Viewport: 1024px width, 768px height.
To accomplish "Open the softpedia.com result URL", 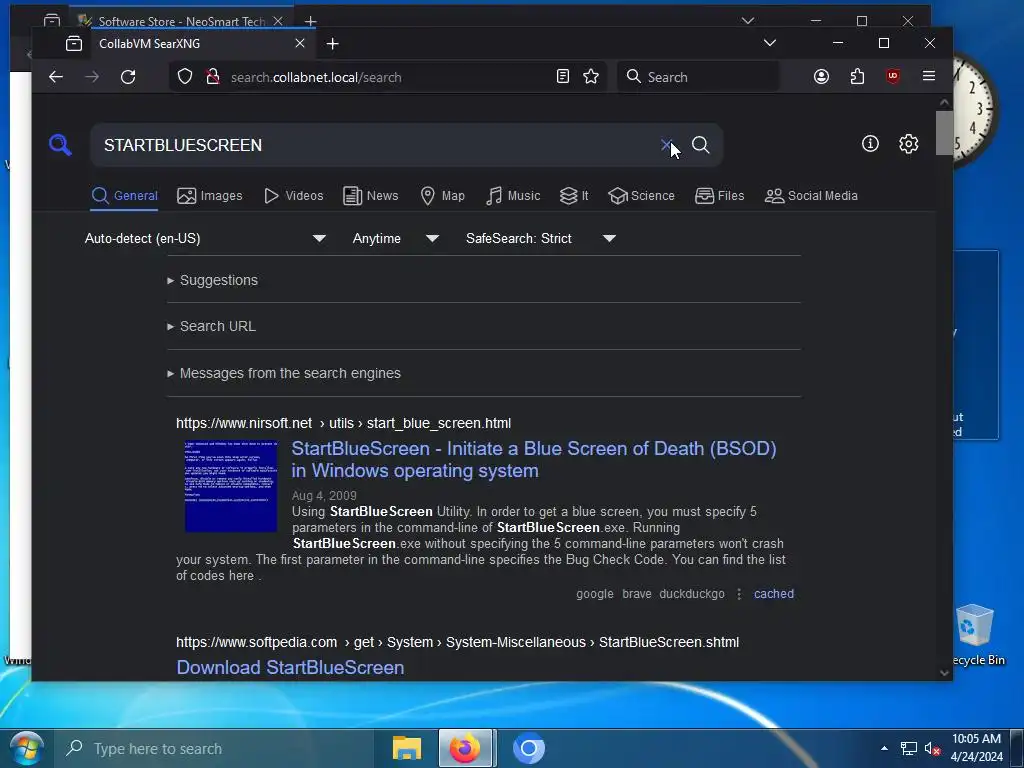I will [x=457, y=642].
